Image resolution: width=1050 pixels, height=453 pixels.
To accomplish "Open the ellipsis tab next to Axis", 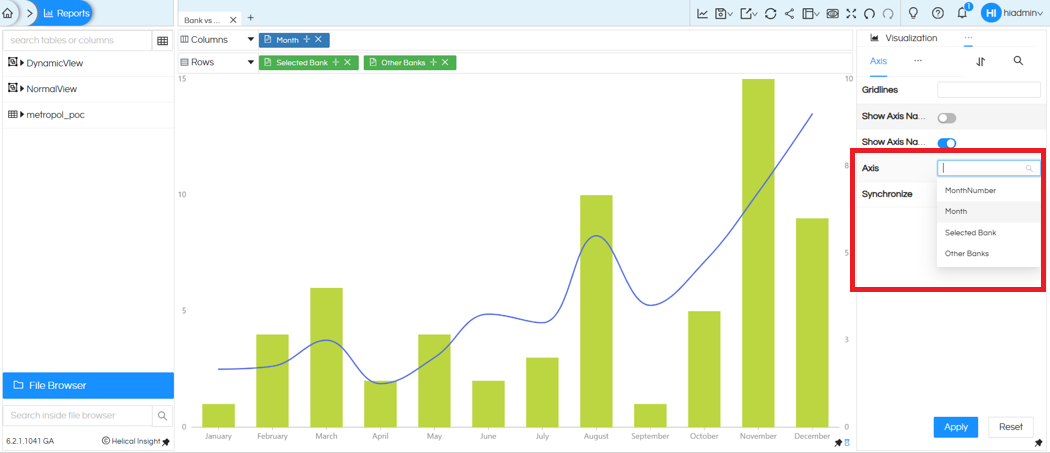I will pos(918,61).
